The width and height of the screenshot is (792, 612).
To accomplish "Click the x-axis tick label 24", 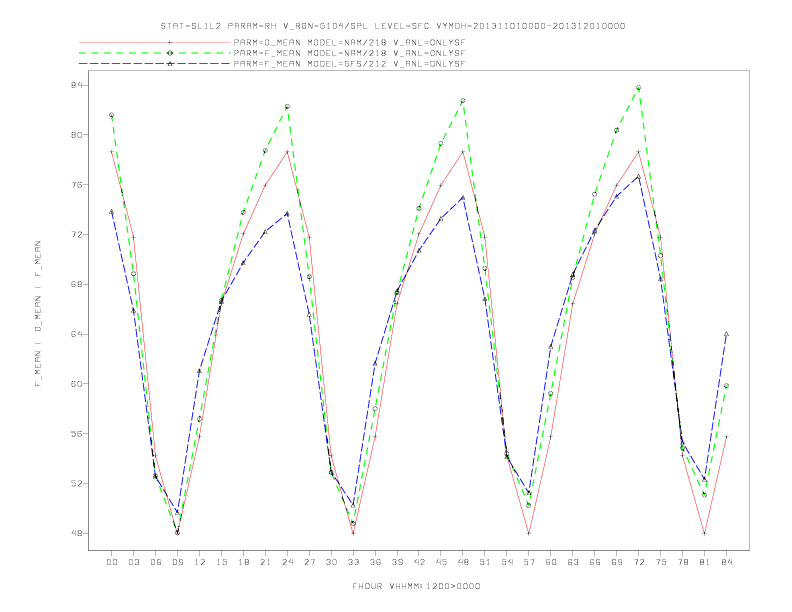I will [x=287, y=562].
